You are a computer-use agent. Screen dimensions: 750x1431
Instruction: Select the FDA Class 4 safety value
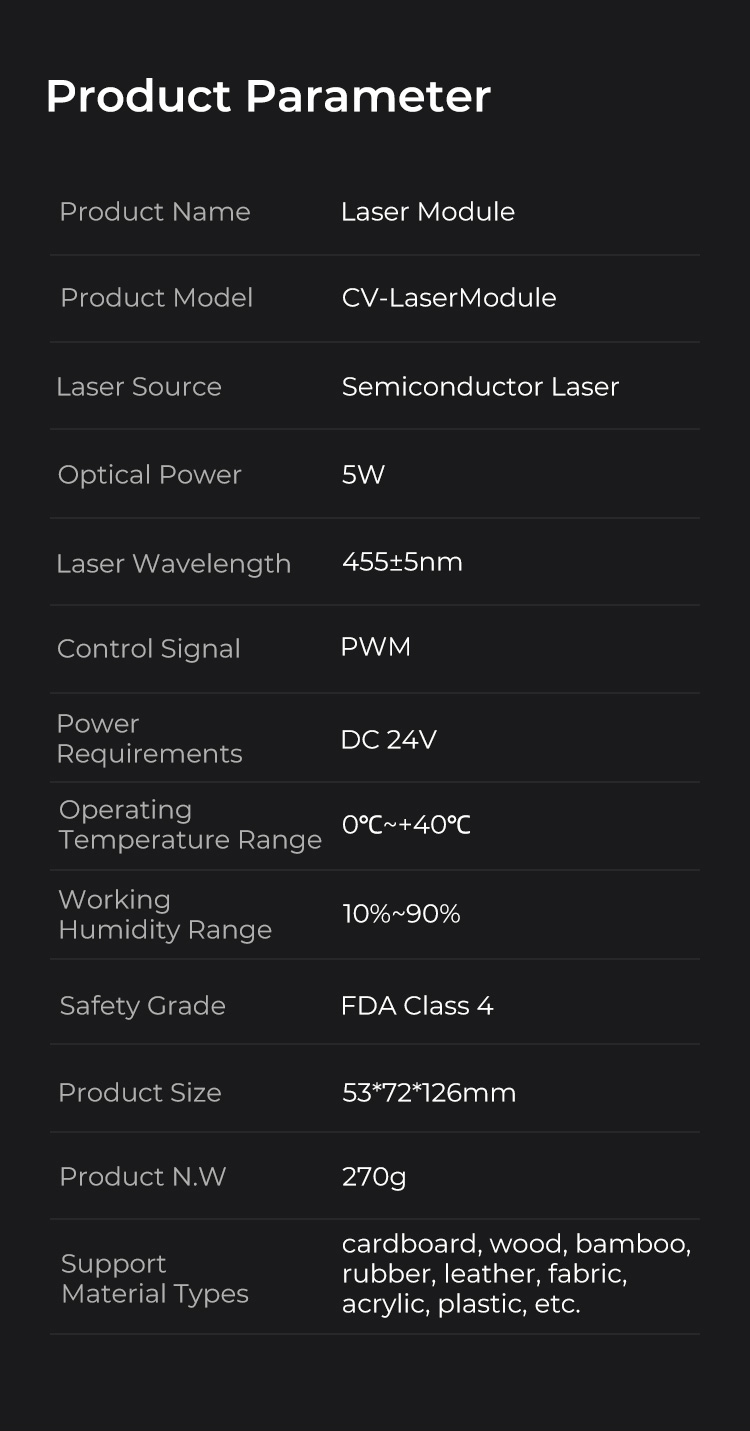pyautogui.click(x=416, y=1006)
